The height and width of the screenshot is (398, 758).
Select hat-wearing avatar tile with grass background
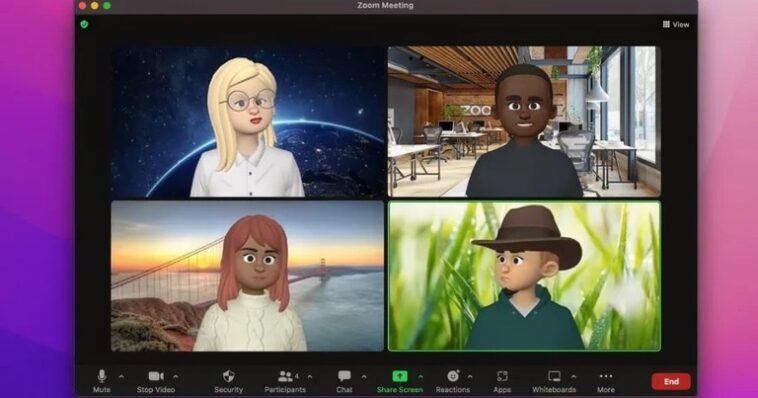coord(525,276)
